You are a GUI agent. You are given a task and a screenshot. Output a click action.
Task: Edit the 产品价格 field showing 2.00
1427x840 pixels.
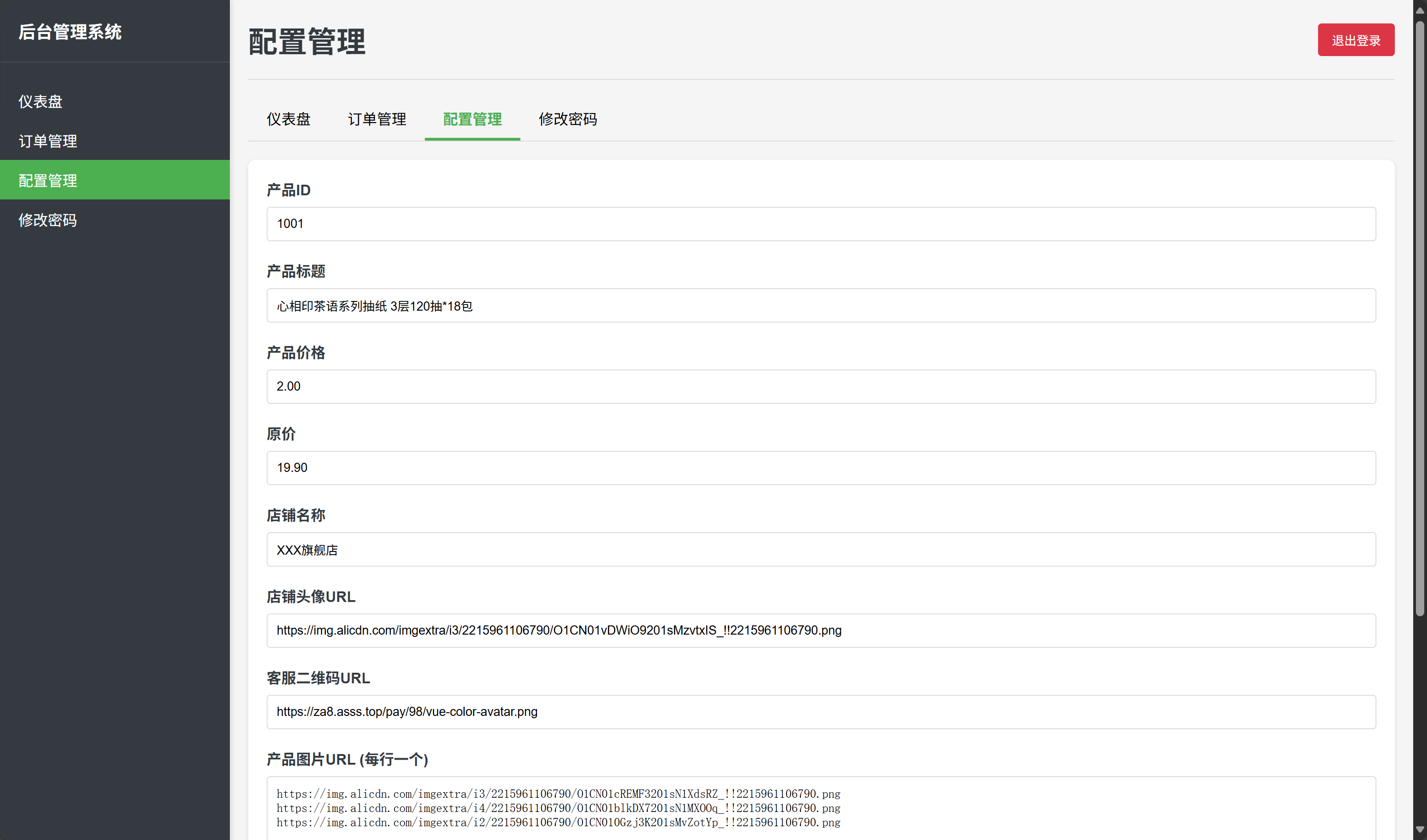pyautogui.click(x=821, y=386)
